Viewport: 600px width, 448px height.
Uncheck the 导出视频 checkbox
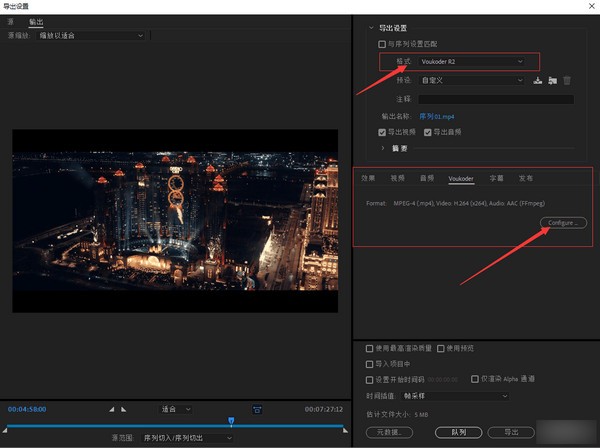pyautogui.click(x=382, y=132)
